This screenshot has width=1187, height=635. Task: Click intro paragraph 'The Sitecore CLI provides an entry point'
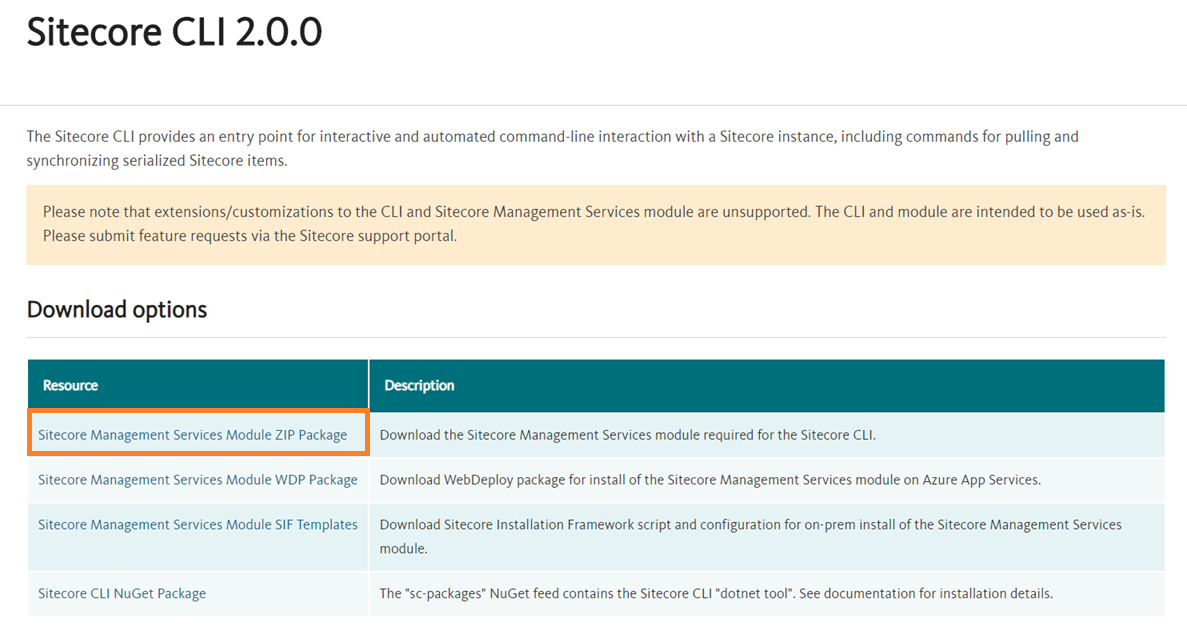(x=553, y=148)
